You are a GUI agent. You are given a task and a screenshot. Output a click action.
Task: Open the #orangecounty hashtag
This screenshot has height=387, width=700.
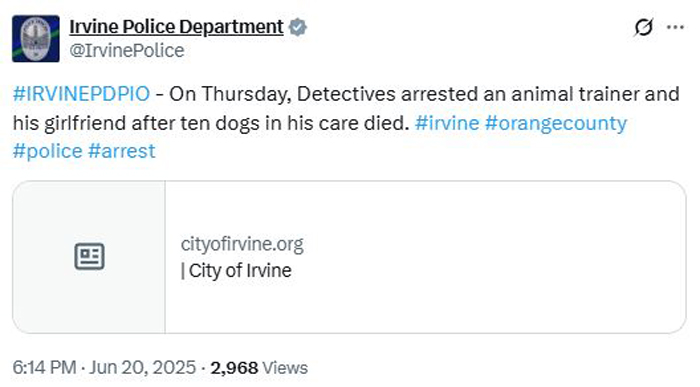(x=556, y=123)
